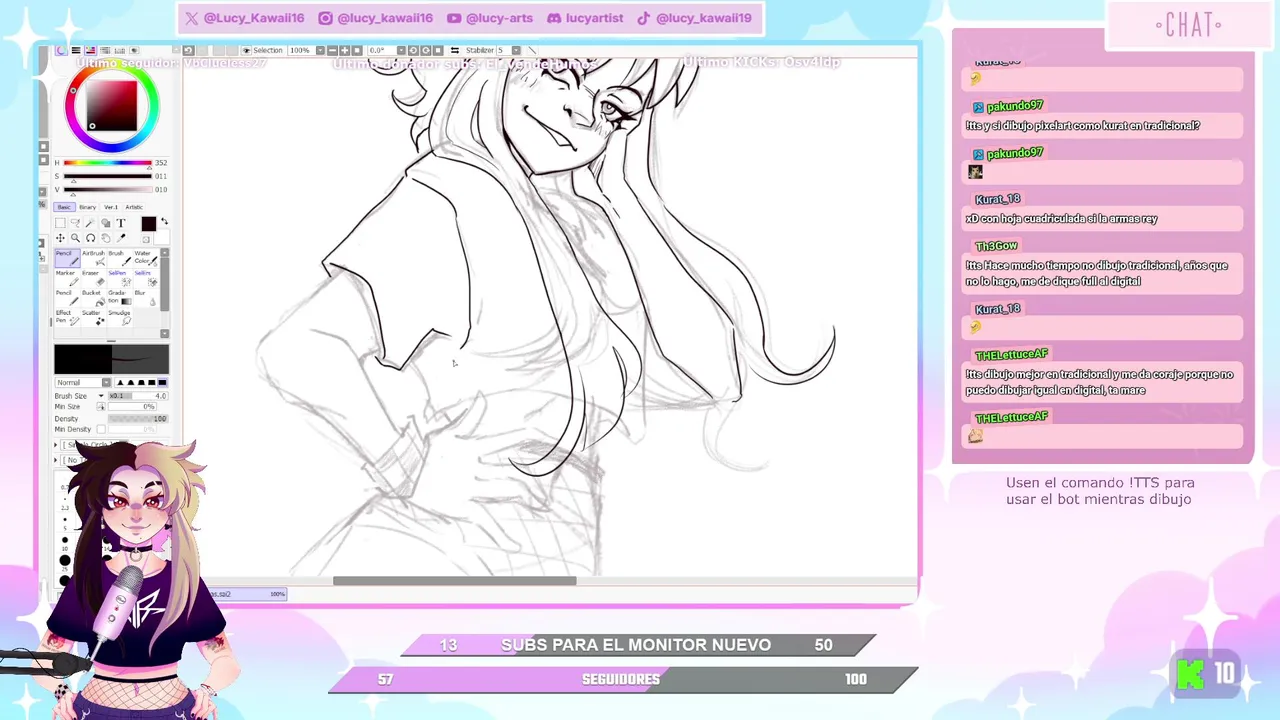Reset rotation angle button
Image resolution: width=1280 pixels, height=720 pixels.
click(438, 50)
